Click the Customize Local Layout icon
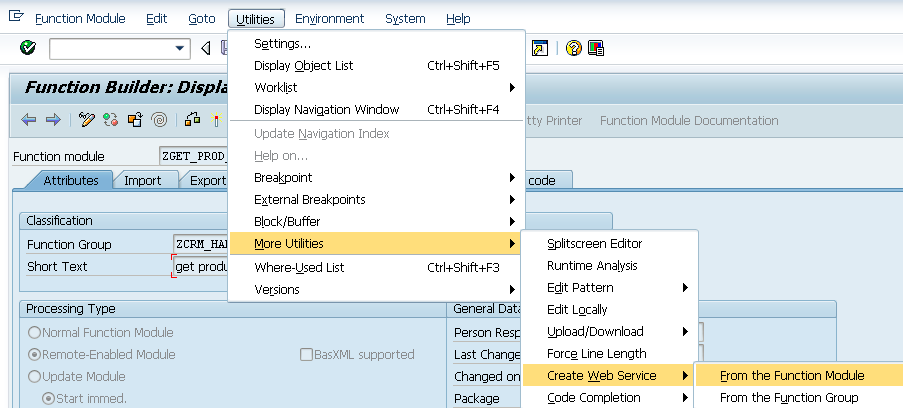Viewport: 903px width, 408px height. (x=596, y=48)
